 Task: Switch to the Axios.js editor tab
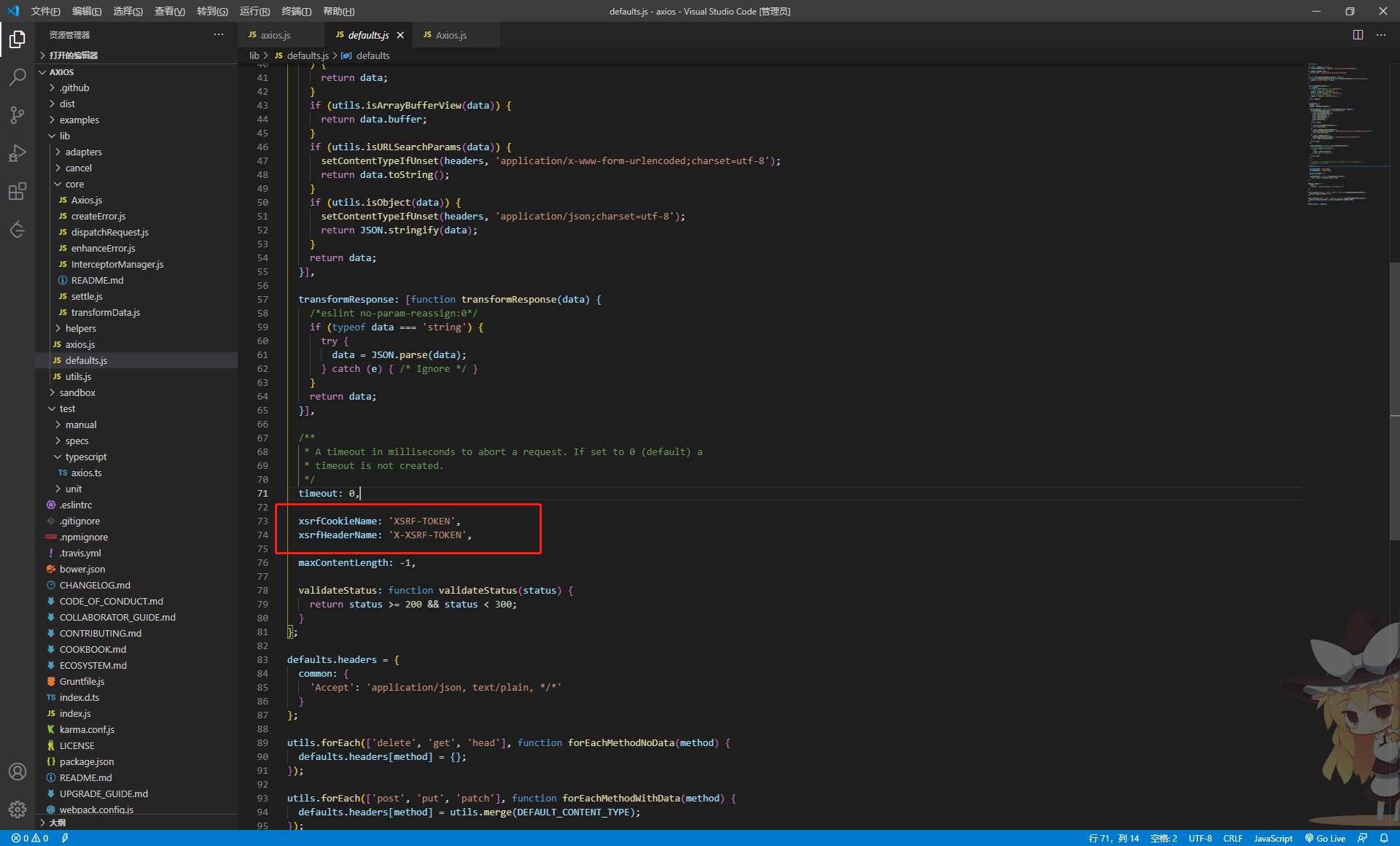(x=451, y=35)
